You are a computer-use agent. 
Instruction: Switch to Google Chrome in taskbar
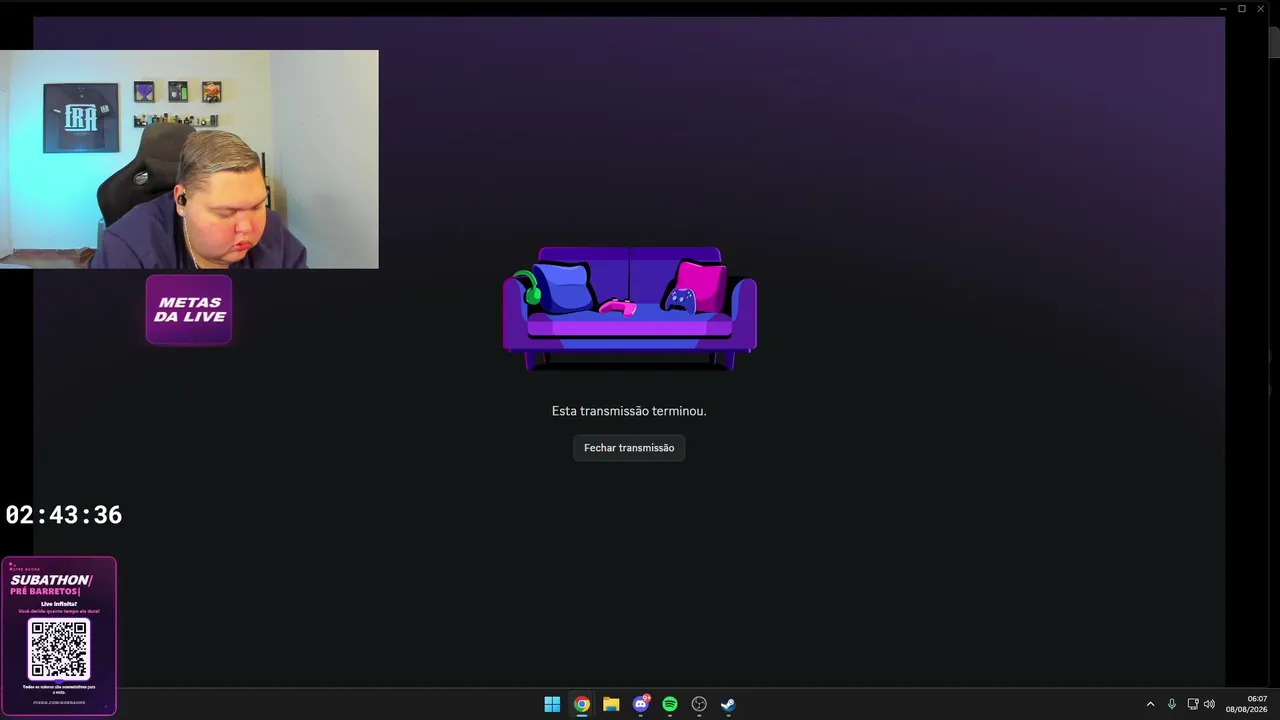[581, 704]
